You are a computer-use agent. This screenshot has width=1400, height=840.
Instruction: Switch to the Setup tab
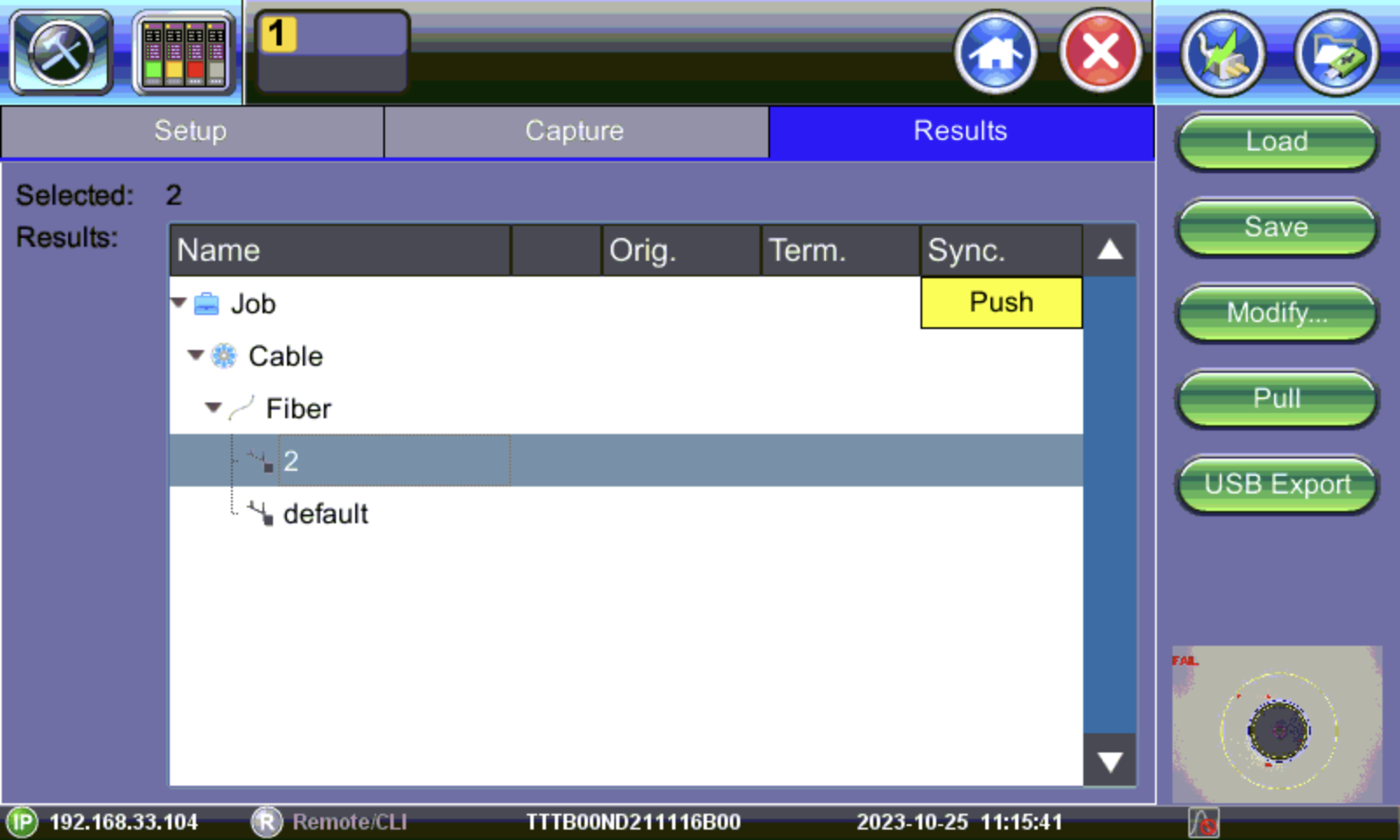(x=191, y=131)
